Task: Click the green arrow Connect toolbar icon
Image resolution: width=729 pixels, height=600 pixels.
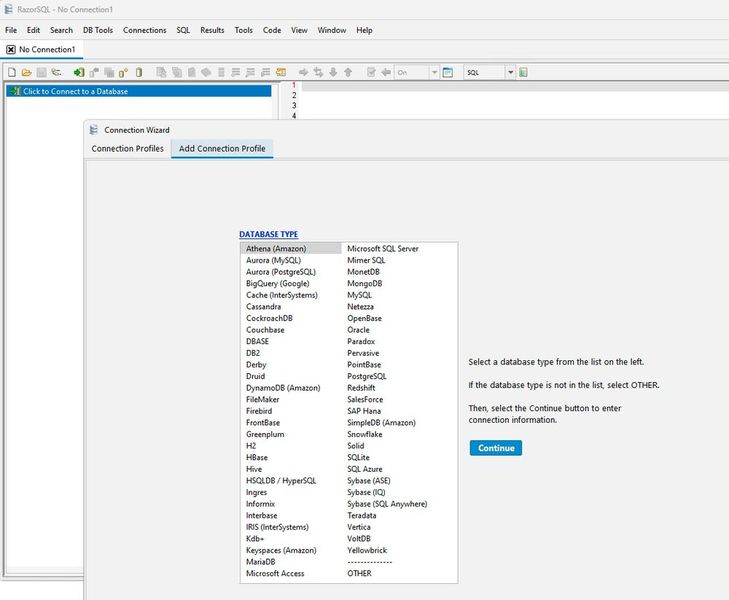Action: (79, 73)
